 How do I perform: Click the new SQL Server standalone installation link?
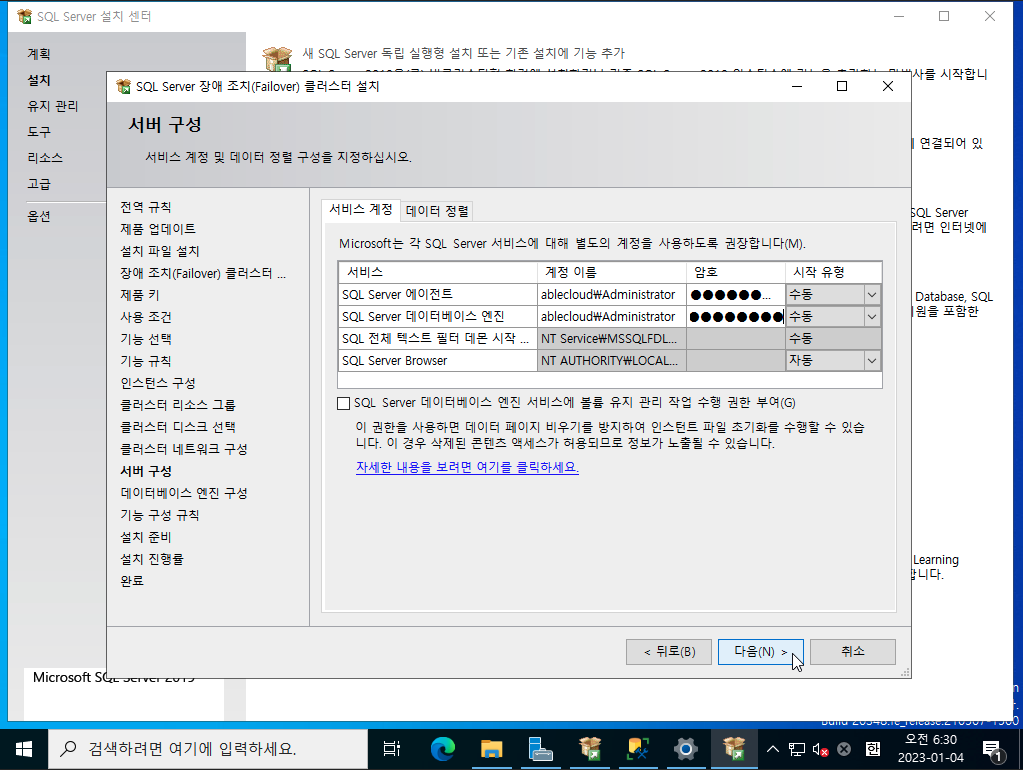(x=463, y=54)
